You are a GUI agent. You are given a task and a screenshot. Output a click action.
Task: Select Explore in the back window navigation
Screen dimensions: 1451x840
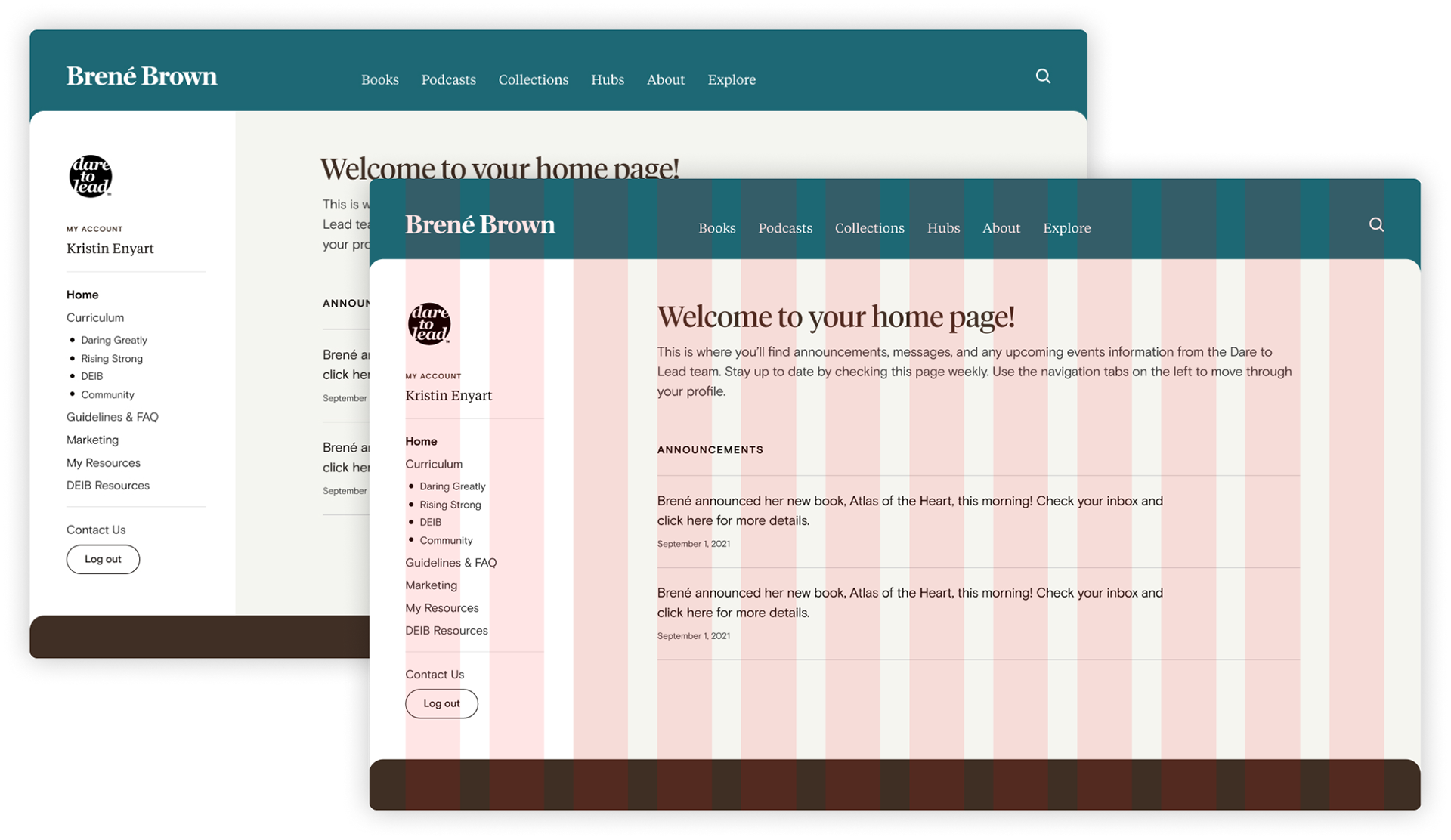pyautogui.click(x=731, y=79)
